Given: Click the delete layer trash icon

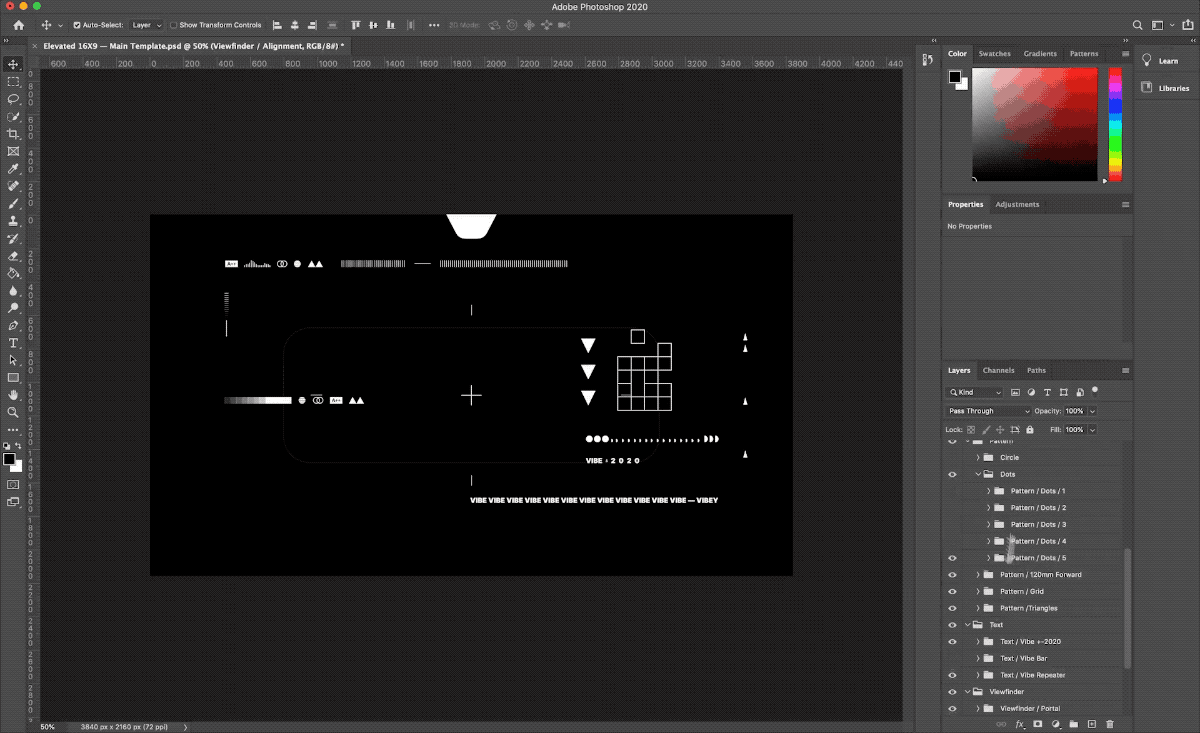Looking at the screenshot, I should click(x=1110, y=724).
